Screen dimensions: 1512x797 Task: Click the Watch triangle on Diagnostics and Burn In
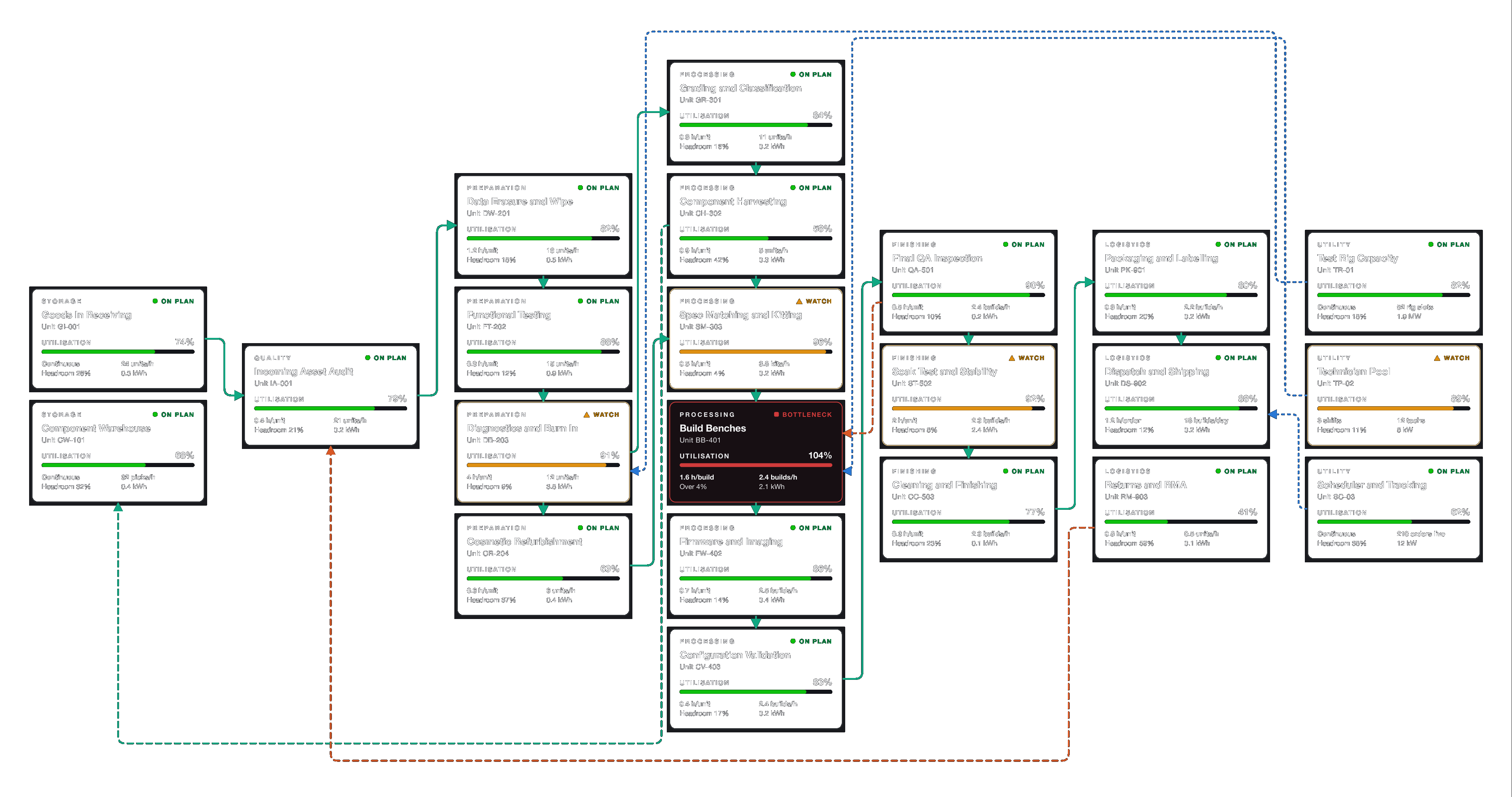coord(586,414)
